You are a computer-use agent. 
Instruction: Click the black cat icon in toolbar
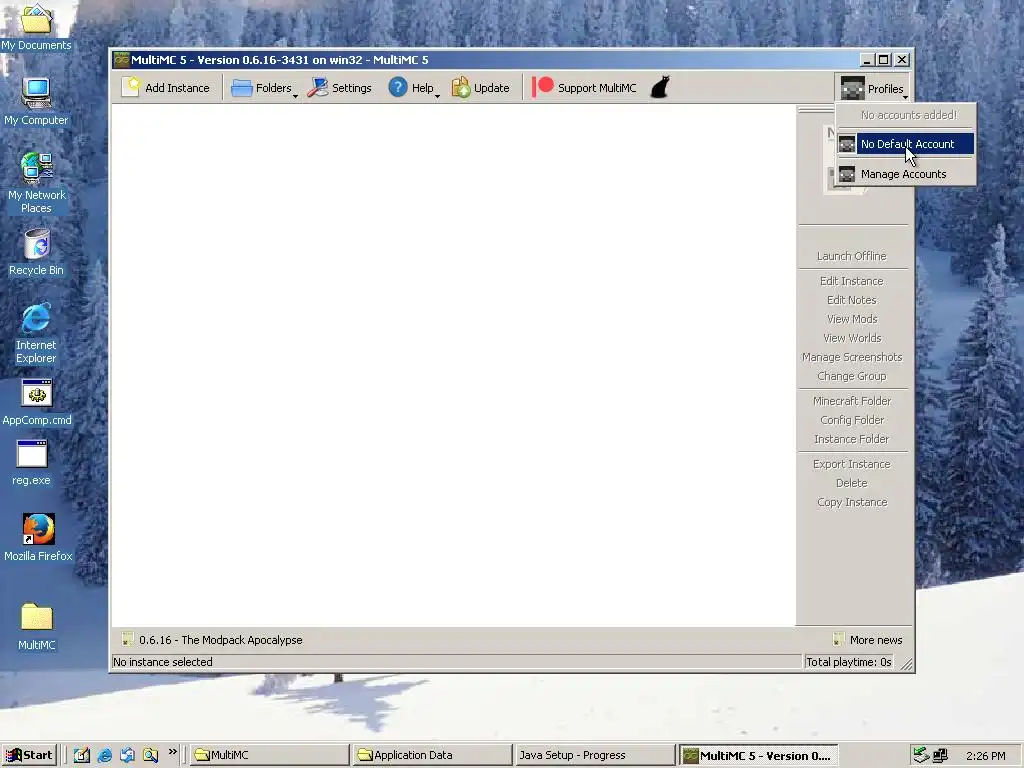[660, 88]
